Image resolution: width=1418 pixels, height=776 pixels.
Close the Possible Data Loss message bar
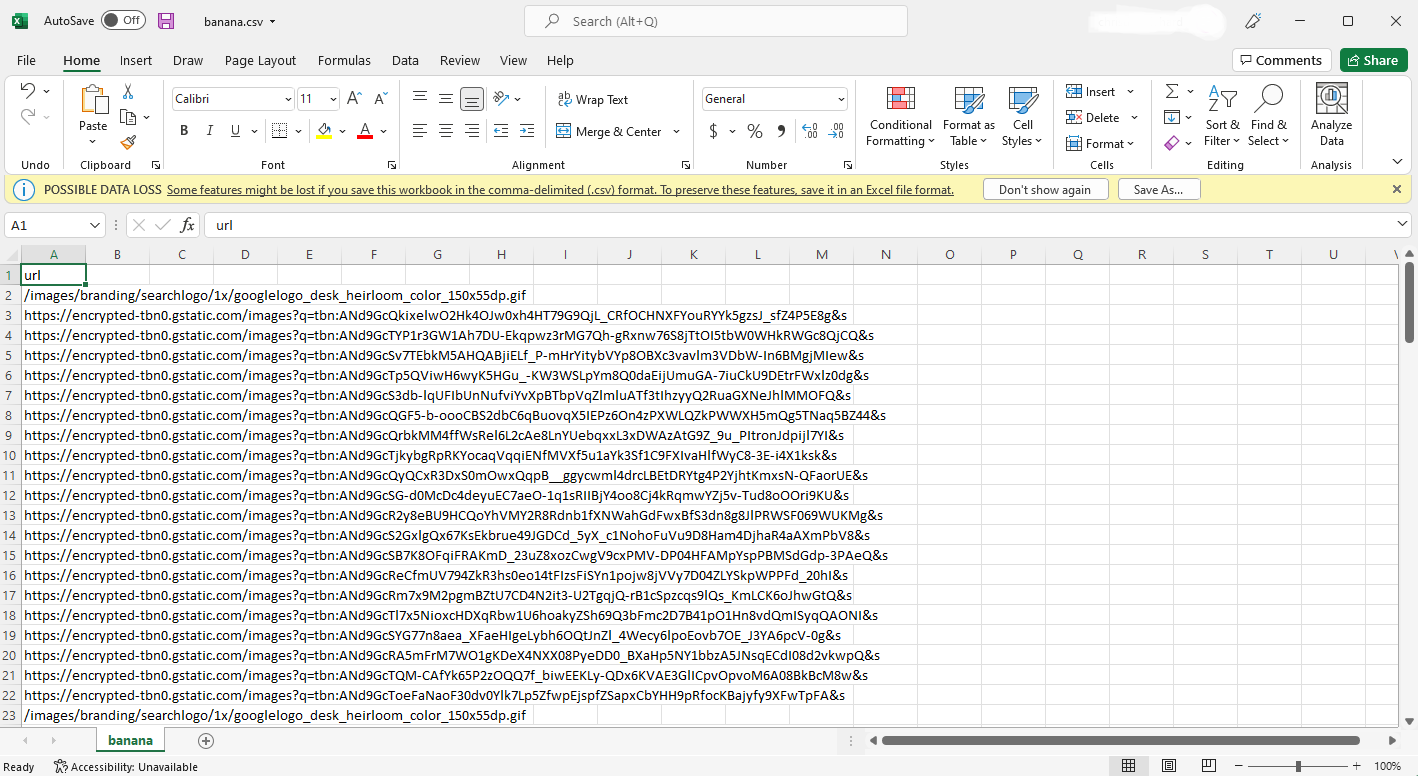1397,189
